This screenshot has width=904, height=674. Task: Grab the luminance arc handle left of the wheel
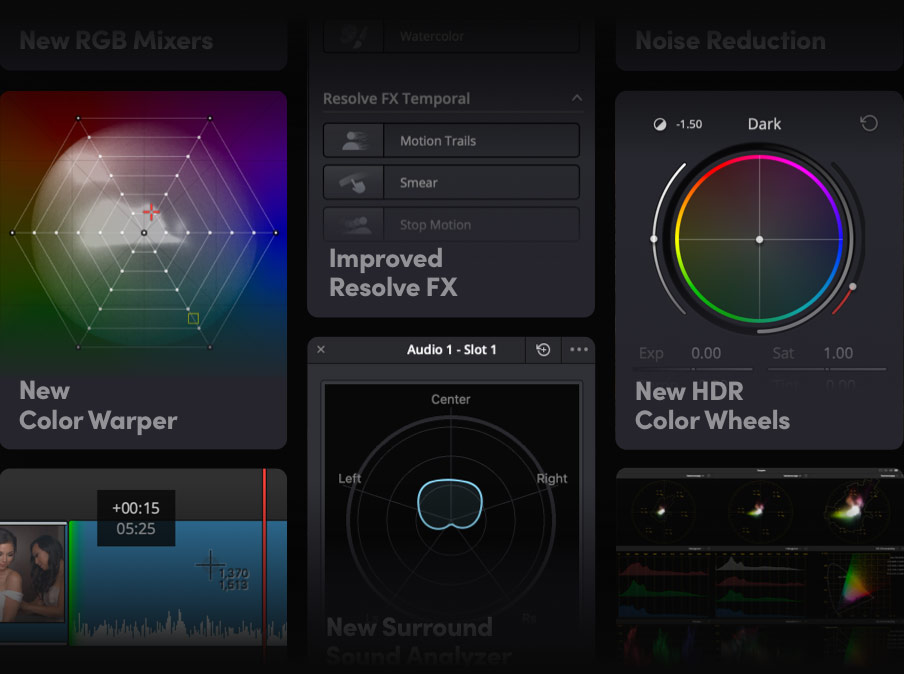[655, 239]
